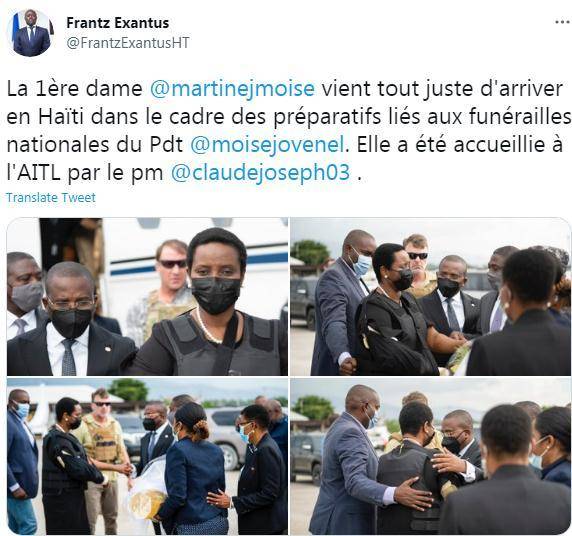Click the @FrantzExantusHT handle
Viewport: 572px width, 536px height.
(128, 43)
